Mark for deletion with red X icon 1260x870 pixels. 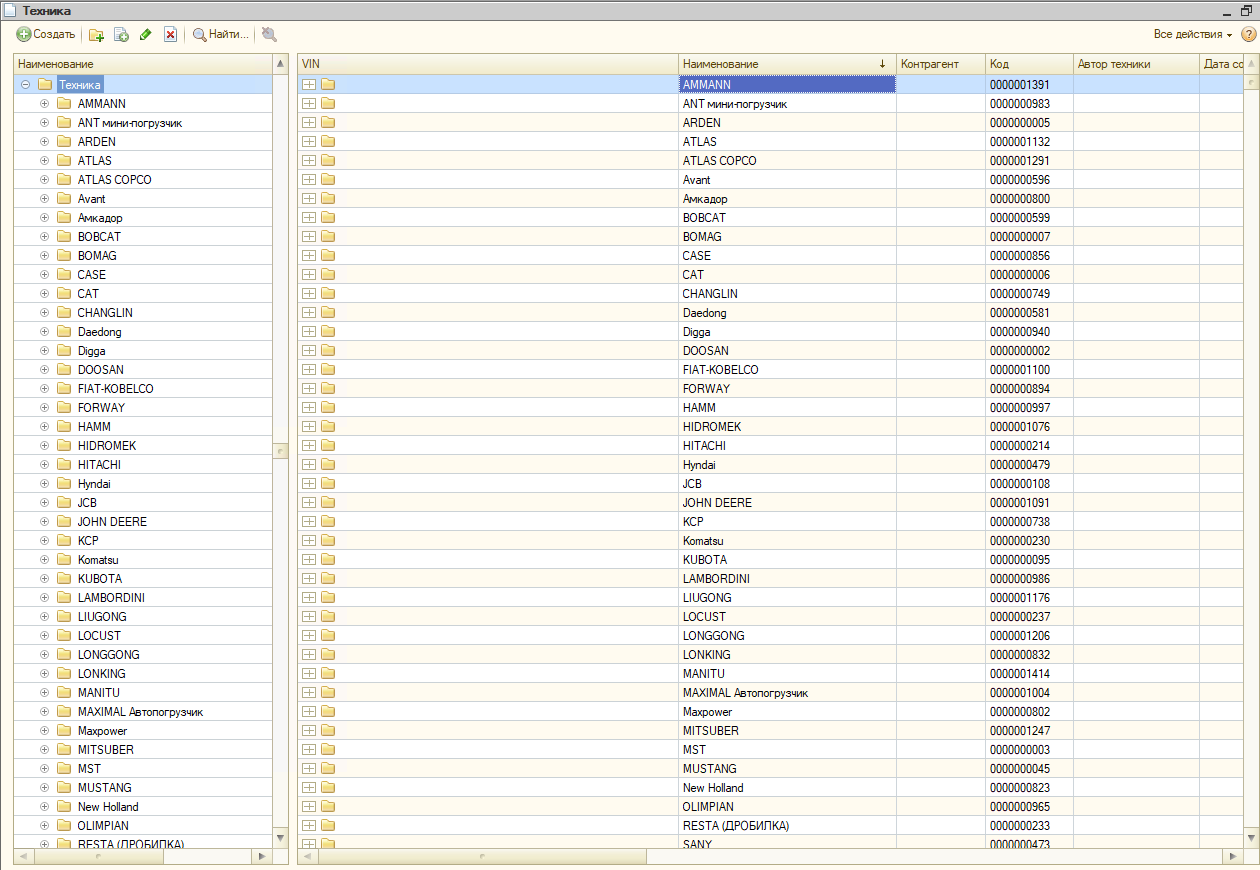tap(170, 35)
